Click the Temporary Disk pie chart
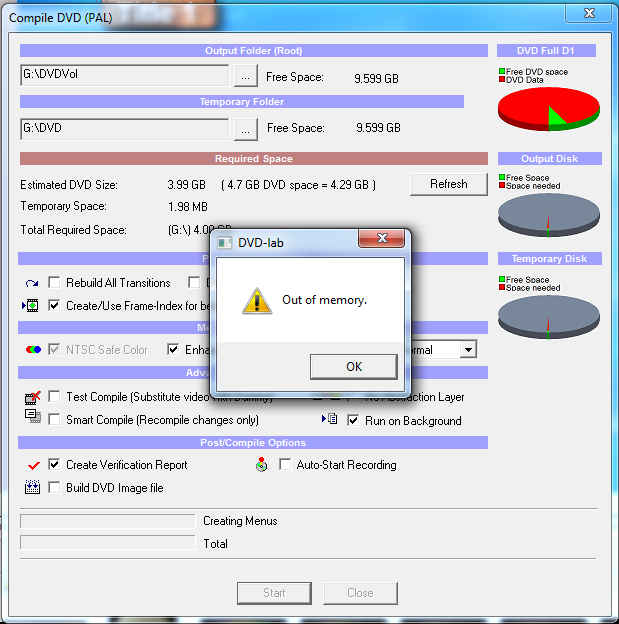619x624 pixels. click(x=549, y=317)
